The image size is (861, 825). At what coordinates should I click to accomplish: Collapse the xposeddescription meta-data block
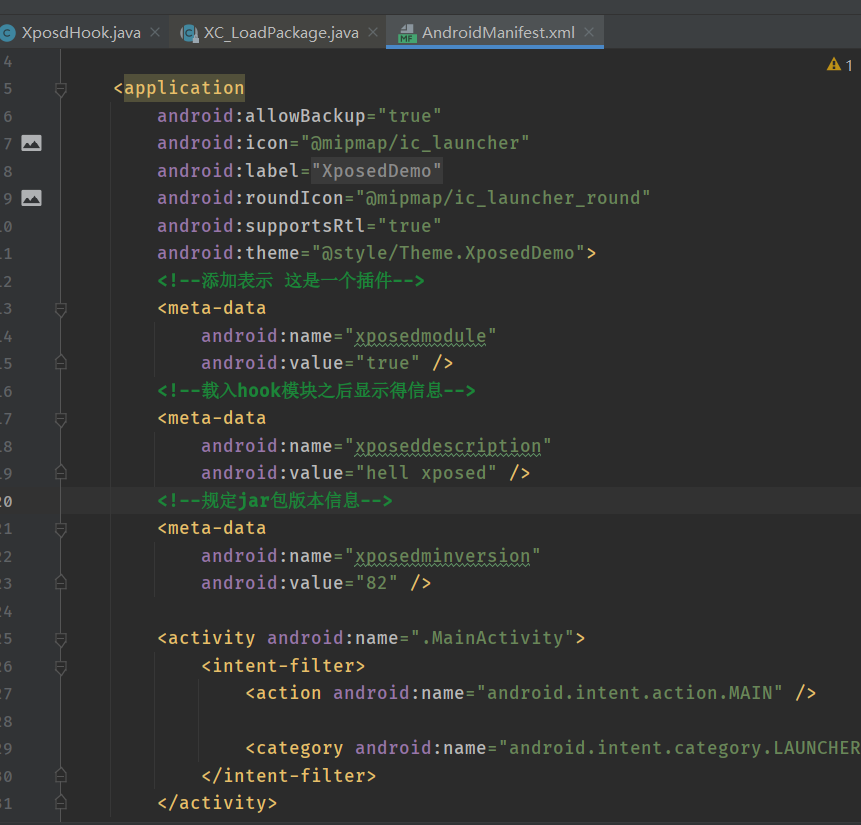point(61,419)
